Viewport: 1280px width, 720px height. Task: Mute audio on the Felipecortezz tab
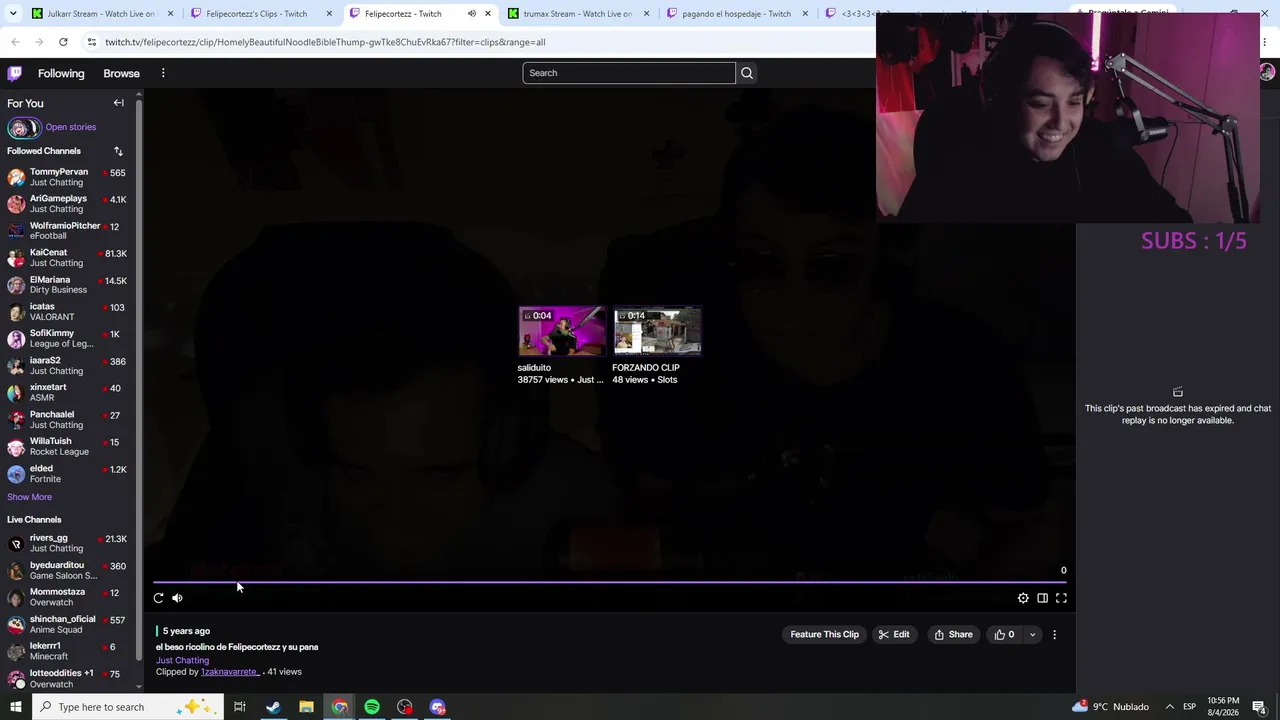click(471, 14)
